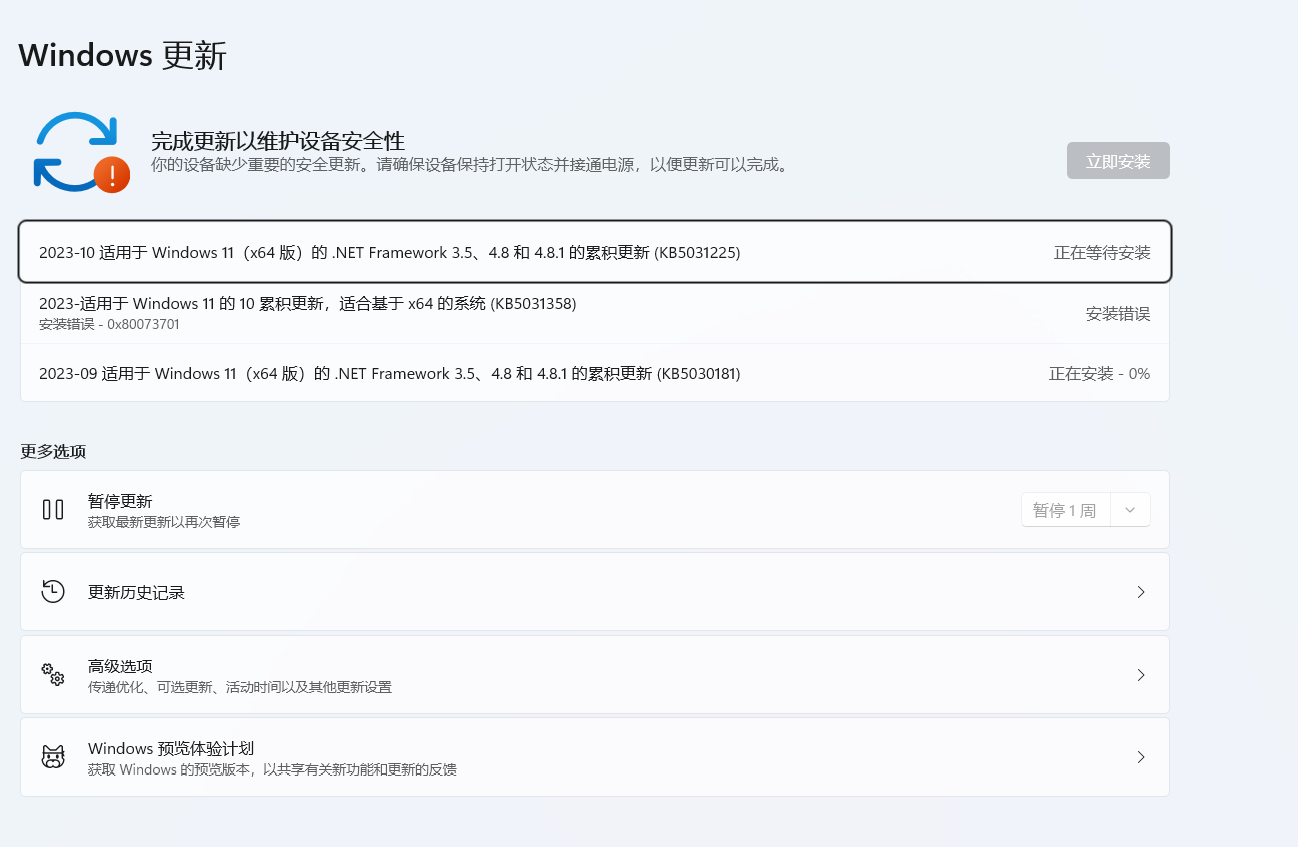The image size is (1298, 847).
Task: Expand 更新历史记录 via its chevron
Action: click(x=1141, y=591)
